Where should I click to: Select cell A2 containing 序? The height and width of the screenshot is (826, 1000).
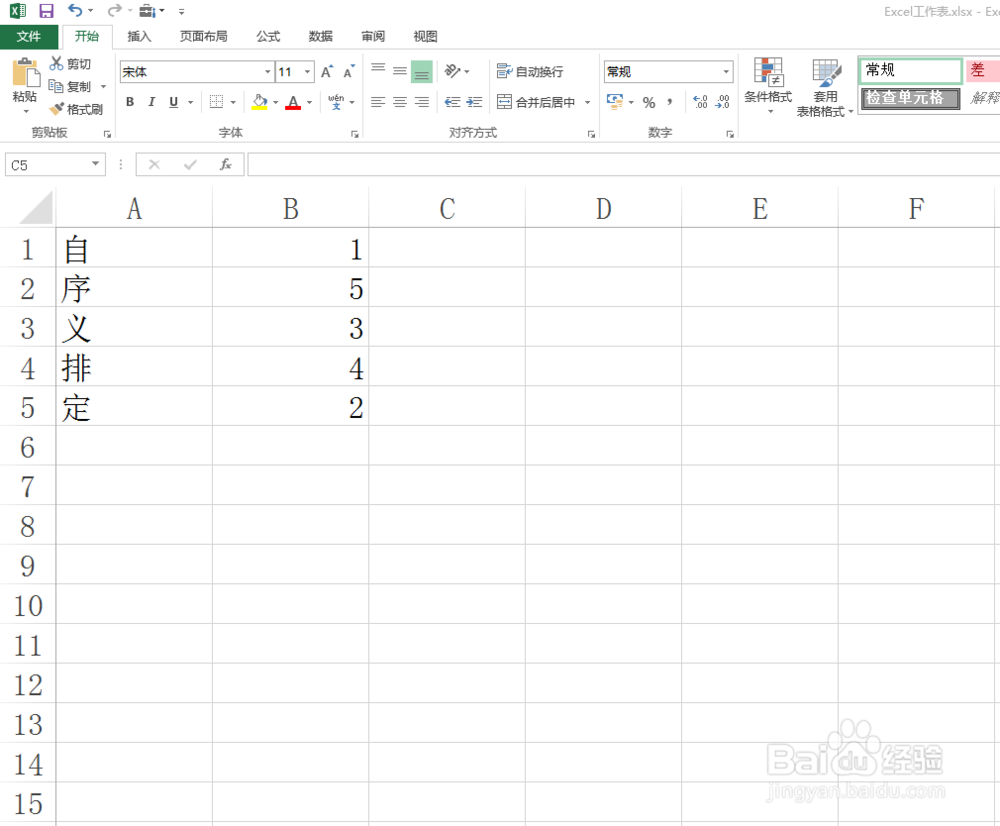134,288
